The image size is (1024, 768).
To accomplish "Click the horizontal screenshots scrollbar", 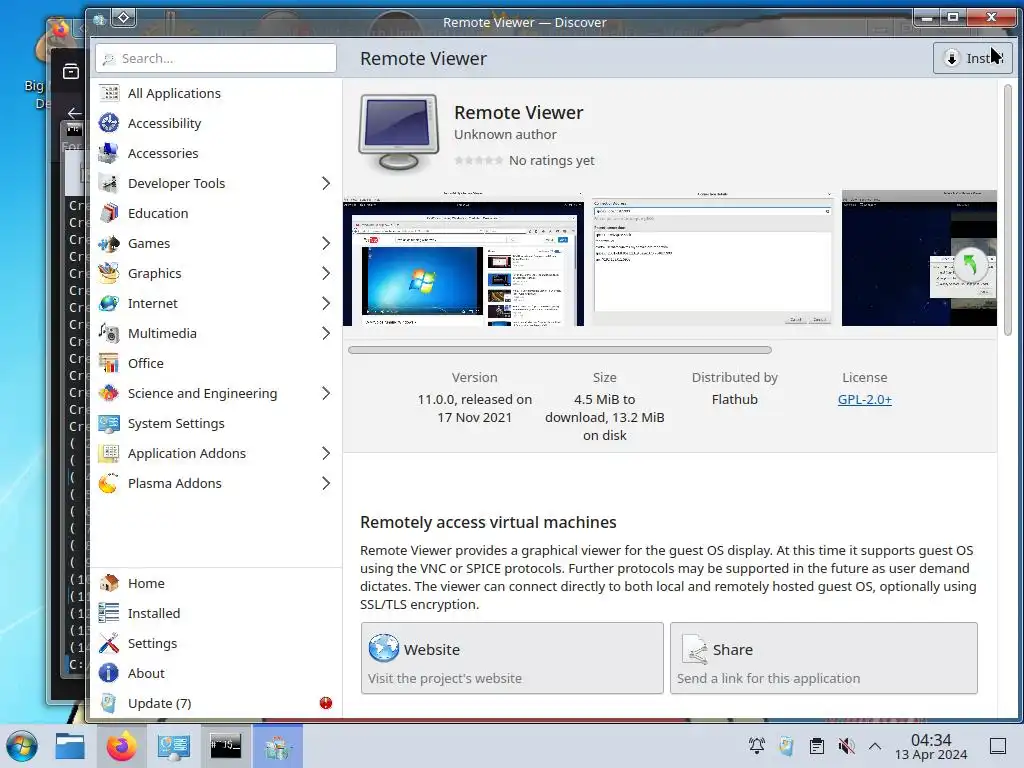I will (x=560, y=350).
